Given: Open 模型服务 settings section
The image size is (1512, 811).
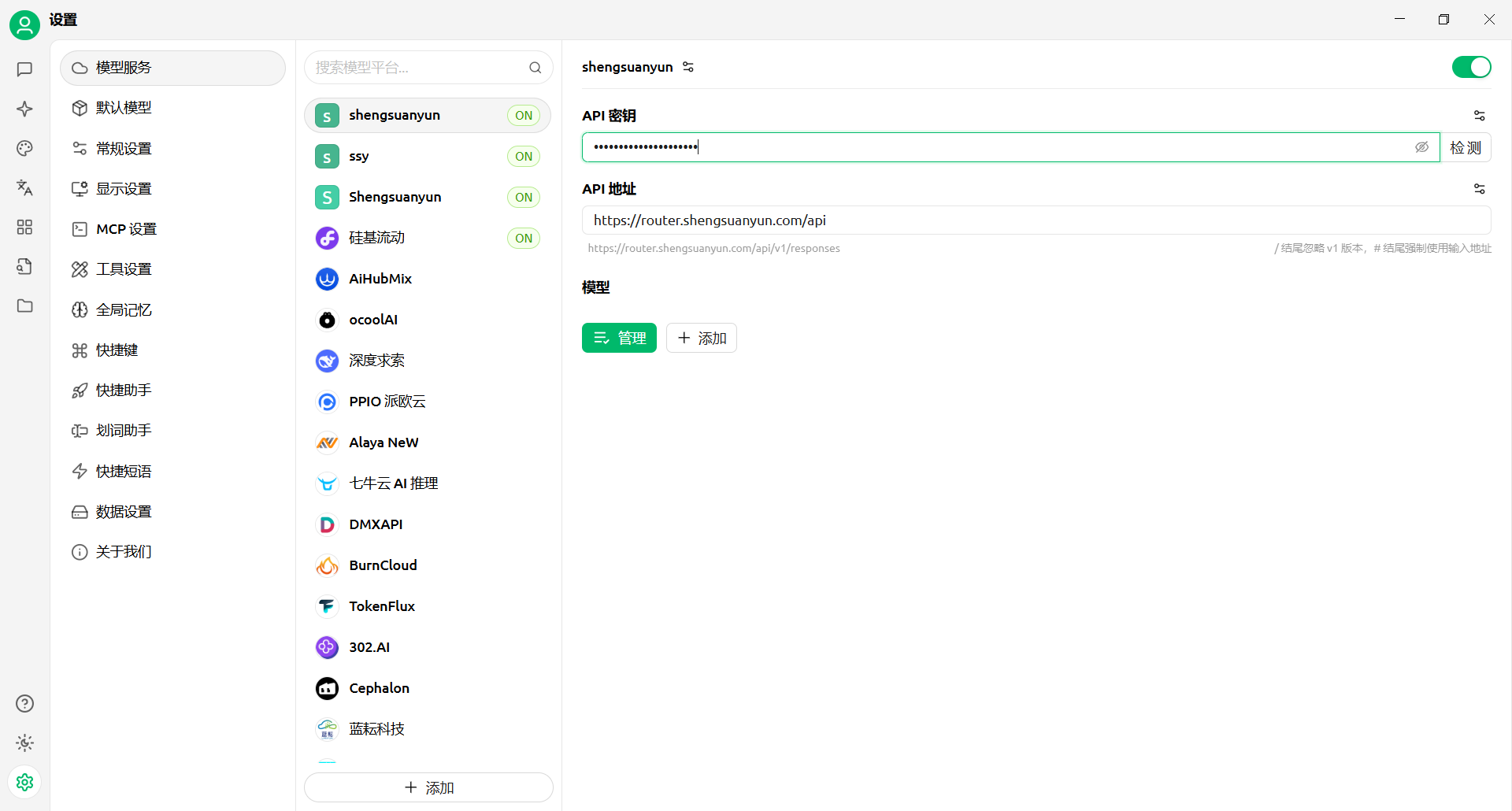Looking at the screenshot, I should tap(172, 68).
